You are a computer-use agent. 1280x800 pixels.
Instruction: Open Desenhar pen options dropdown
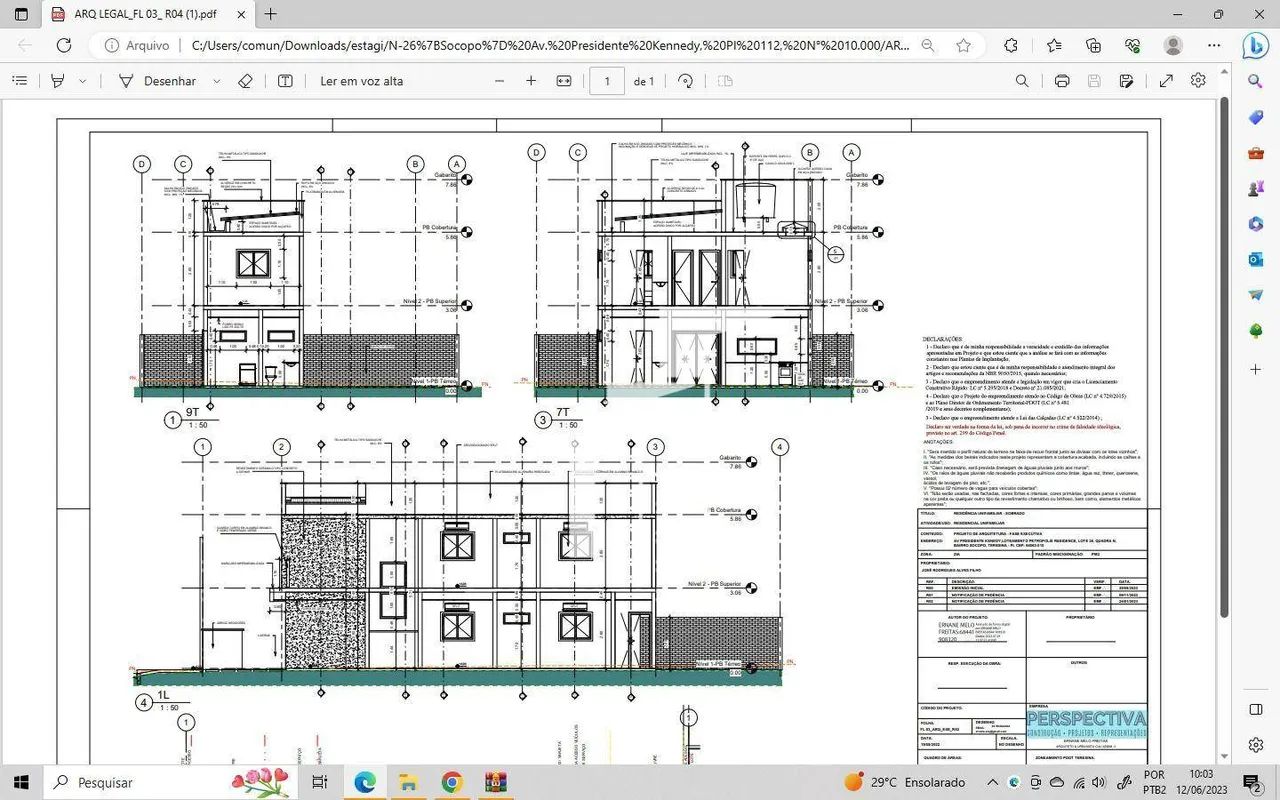(216, 81)
